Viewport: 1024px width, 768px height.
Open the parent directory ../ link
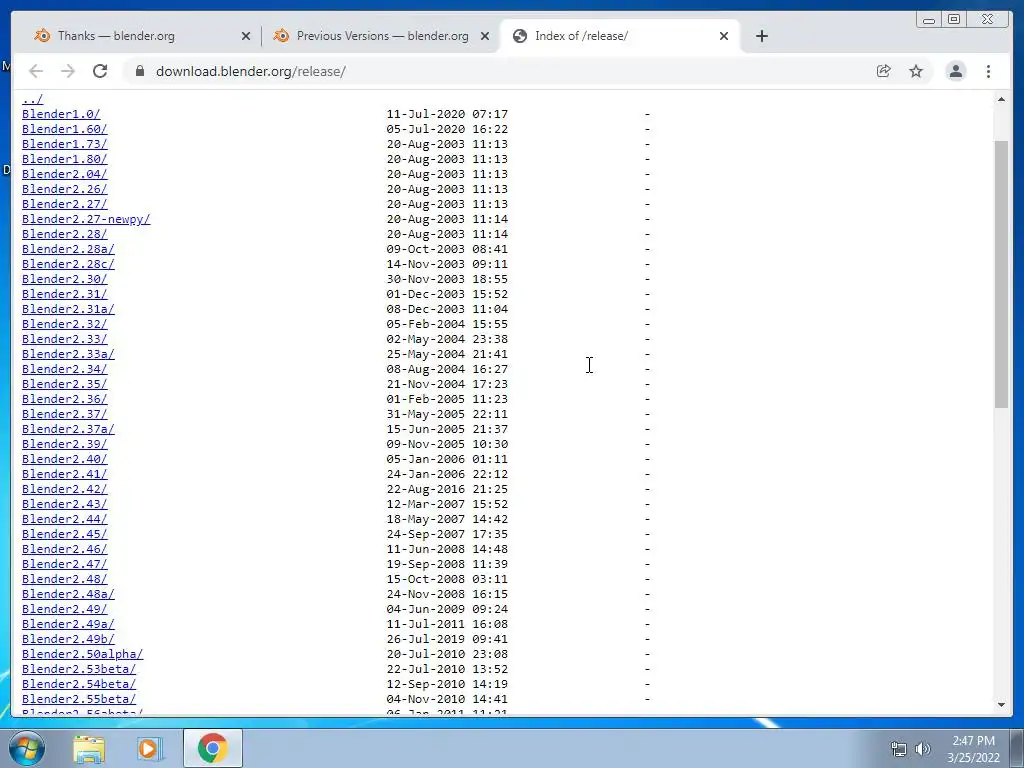tap(32, 99)
